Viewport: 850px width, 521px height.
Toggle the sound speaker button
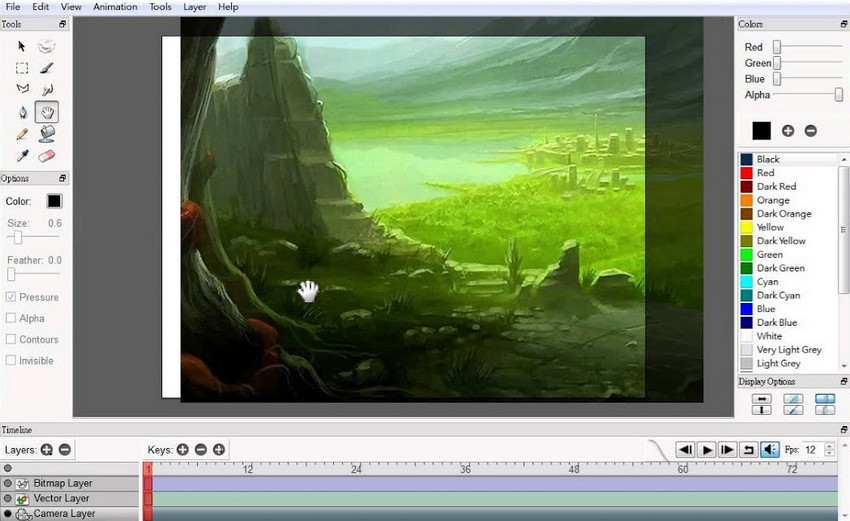point(770,449)
